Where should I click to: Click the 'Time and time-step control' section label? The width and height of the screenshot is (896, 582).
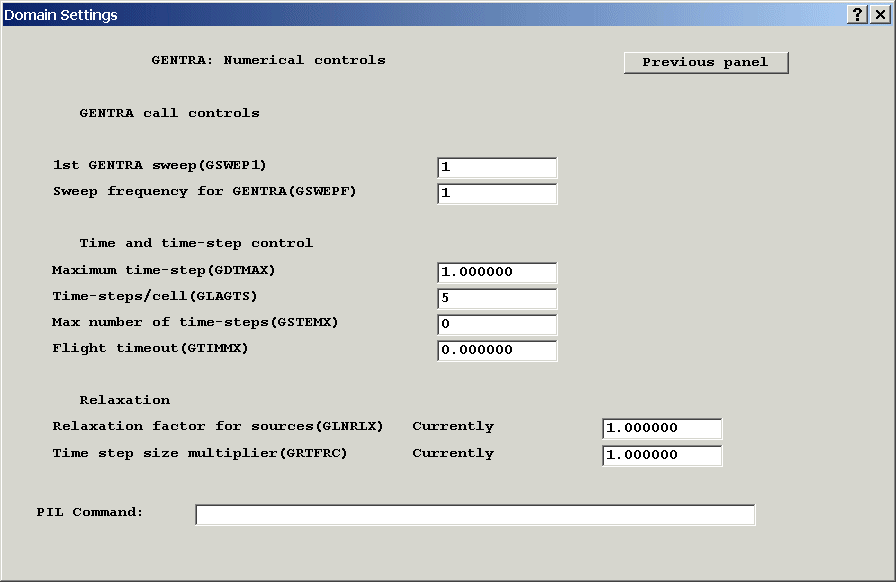click(x=196, y=243)
